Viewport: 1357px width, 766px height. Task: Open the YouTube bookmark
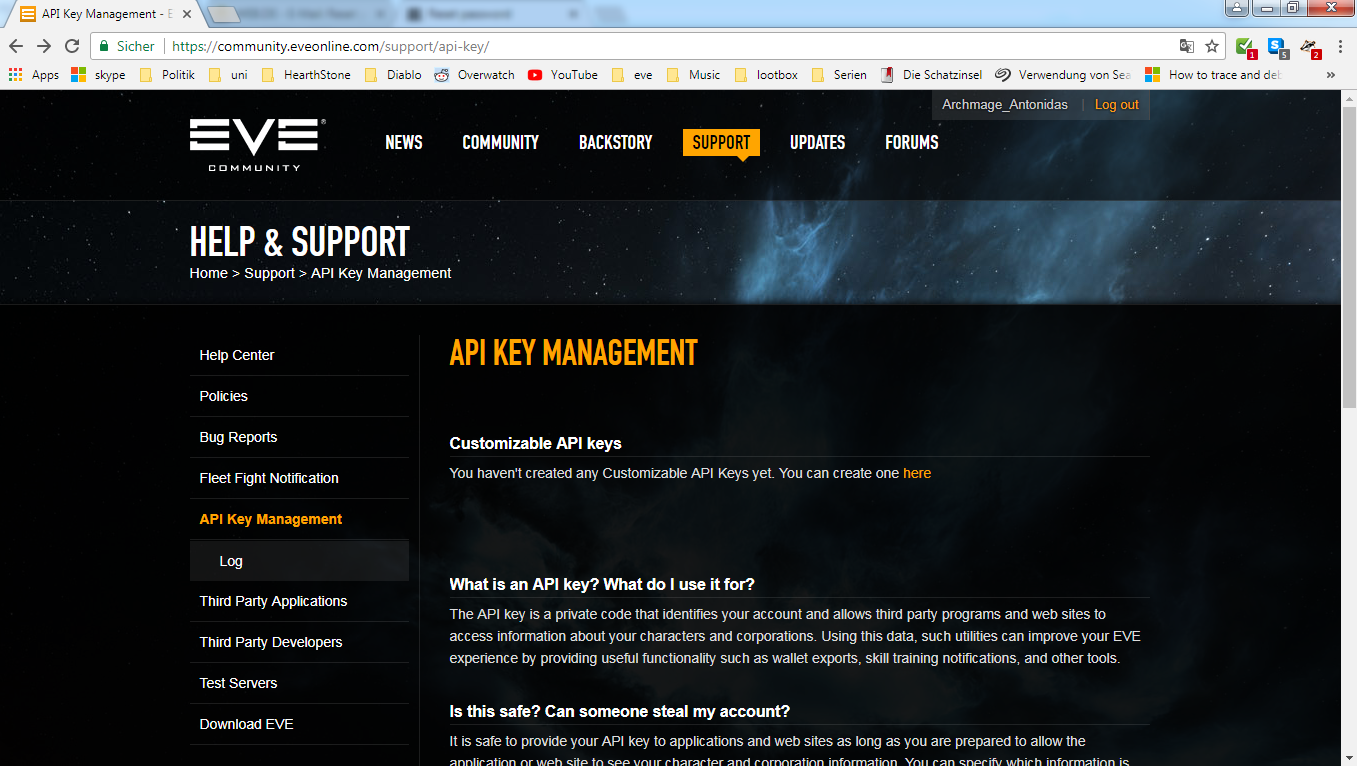pyautogui.click(x=562, y=75)
